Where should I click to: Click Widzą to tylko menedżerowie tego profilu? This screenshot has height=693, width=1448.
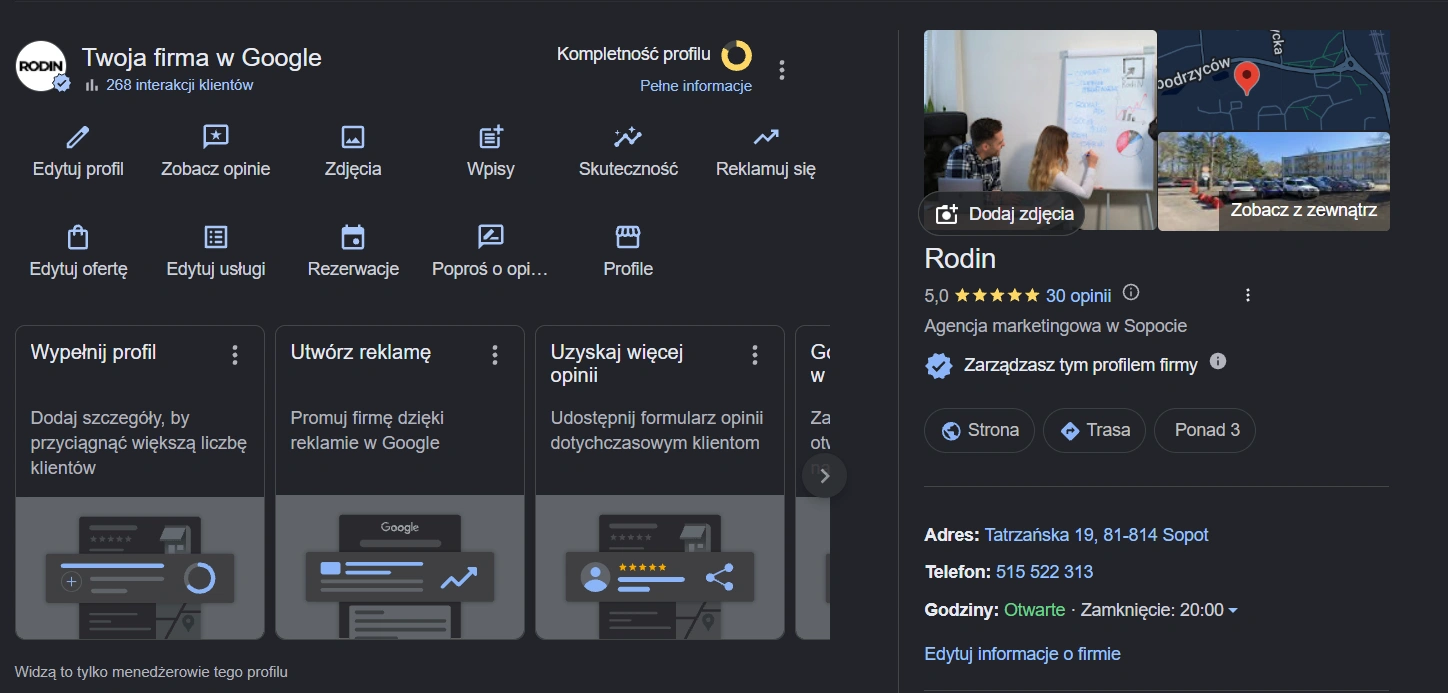151,672
